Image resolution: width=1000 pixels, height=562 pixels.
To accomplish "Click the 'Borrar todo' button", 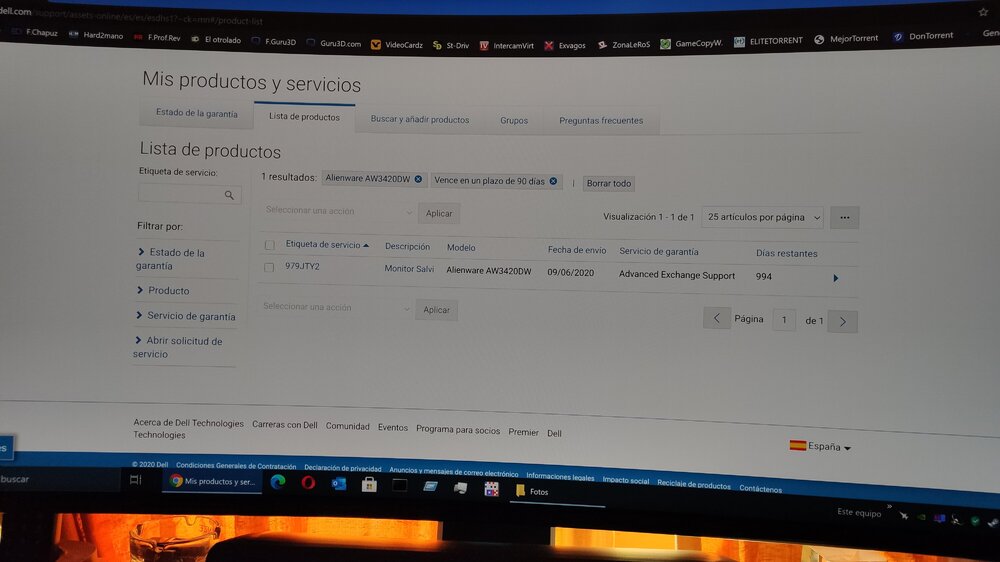I will (608, 184).
